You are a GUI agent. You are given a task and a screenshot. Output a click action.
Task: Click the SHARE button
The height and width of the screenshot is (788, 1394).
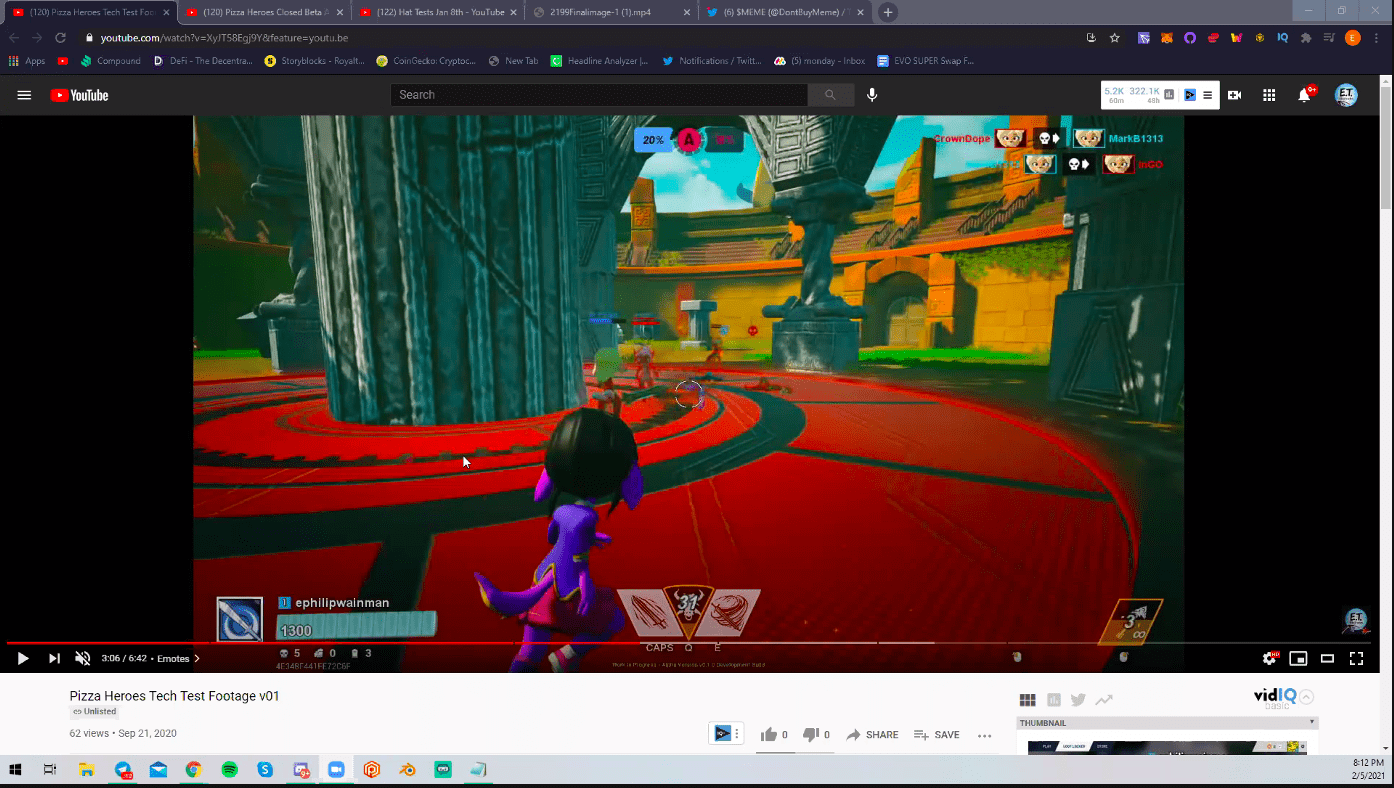point(872,735)
